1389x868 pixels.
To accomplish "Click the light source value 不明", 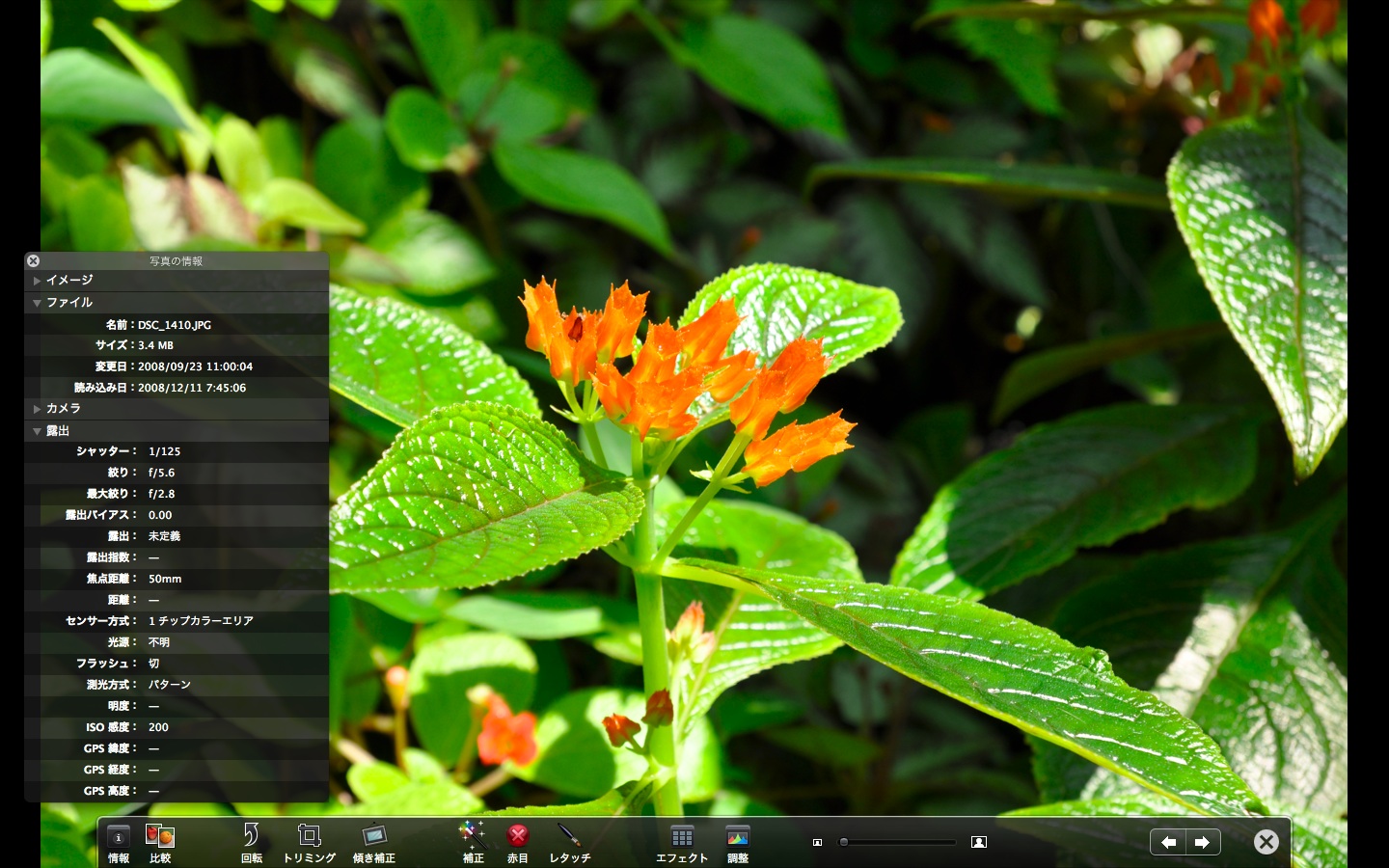I will [159, 642].
